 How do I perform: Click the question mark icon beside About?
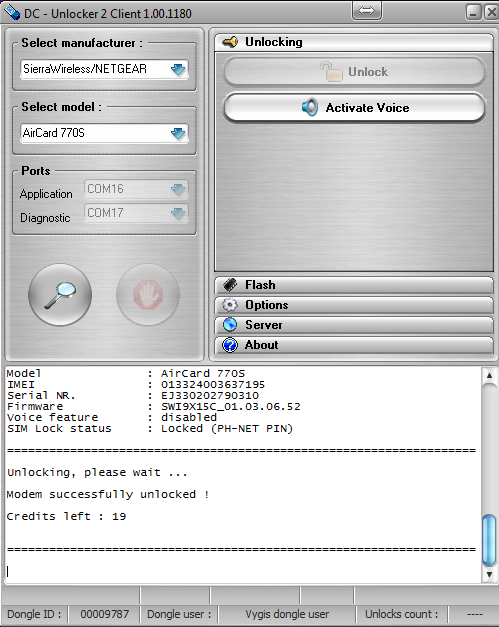click(230, 345)
